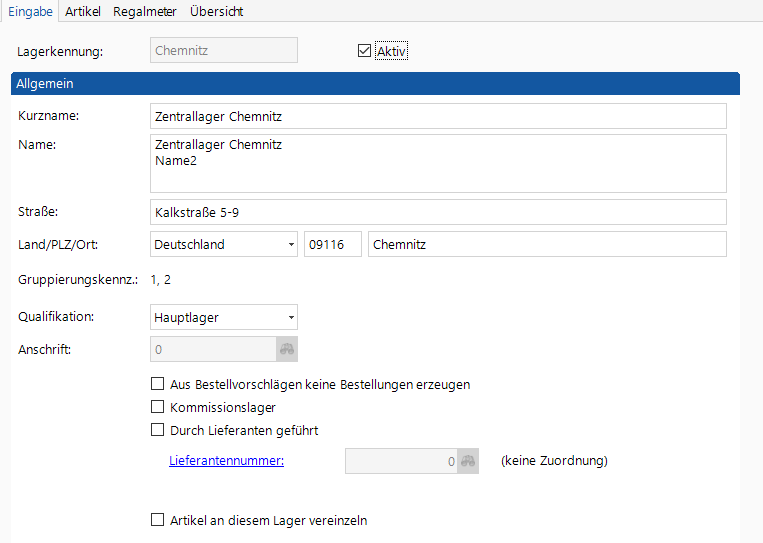Screen dimensions: 763x543
Task: Click binoculars lookup icon beside Lieferantennummer field
Action: (468, 461)
